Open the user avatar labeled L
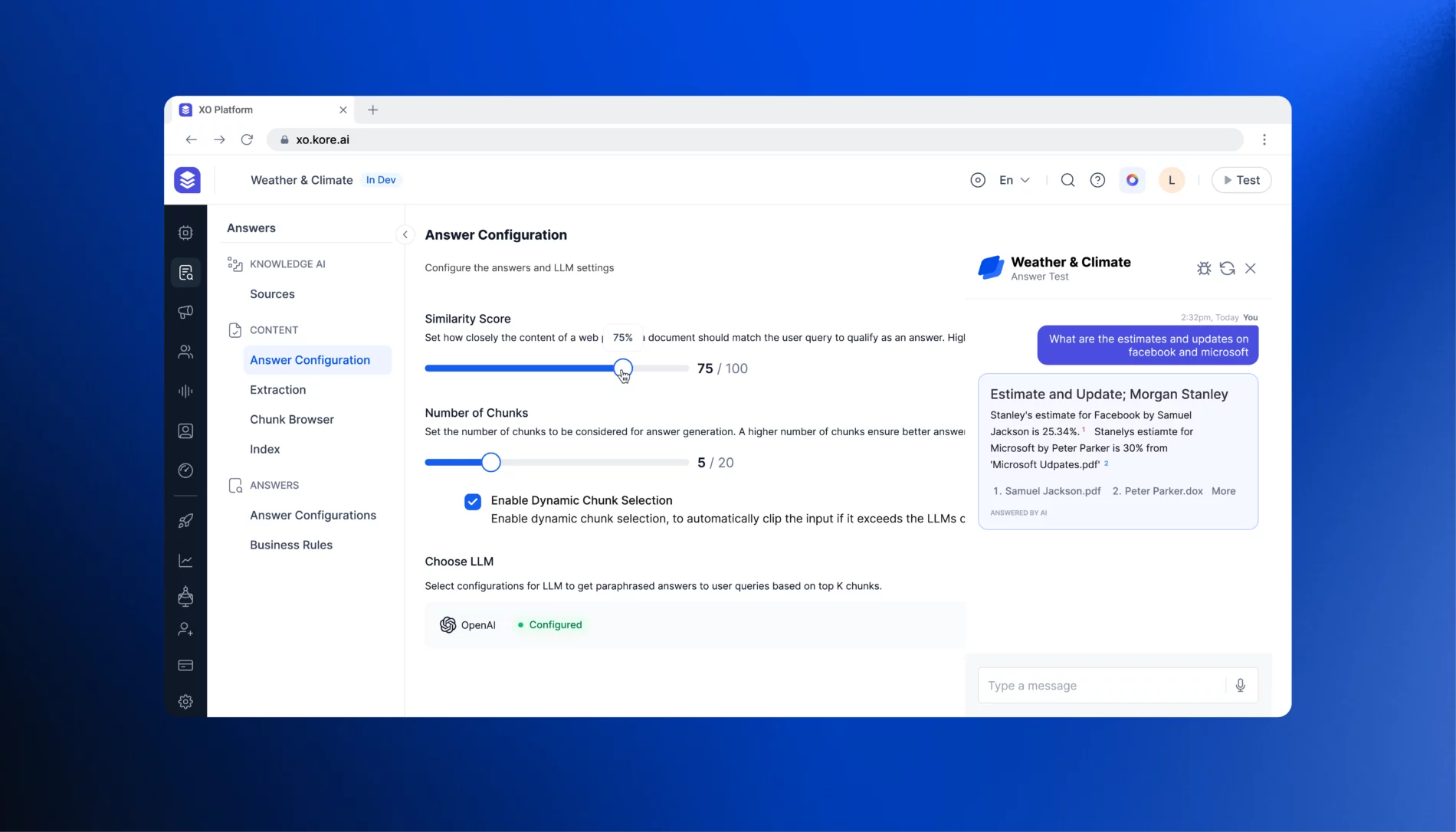Viewport: 1456px width, 832px height. [x=1172, y=180]
